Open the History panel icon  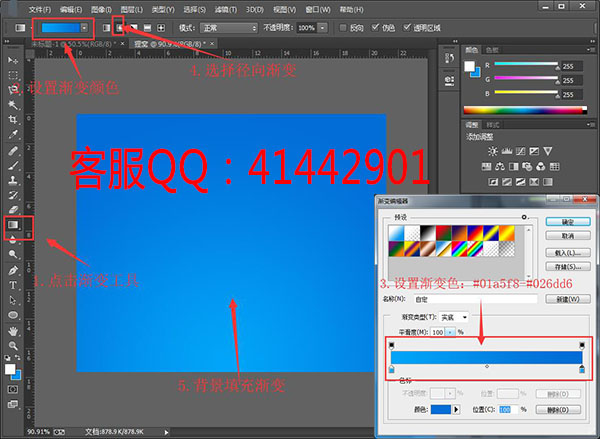click(x=449, y=58)
